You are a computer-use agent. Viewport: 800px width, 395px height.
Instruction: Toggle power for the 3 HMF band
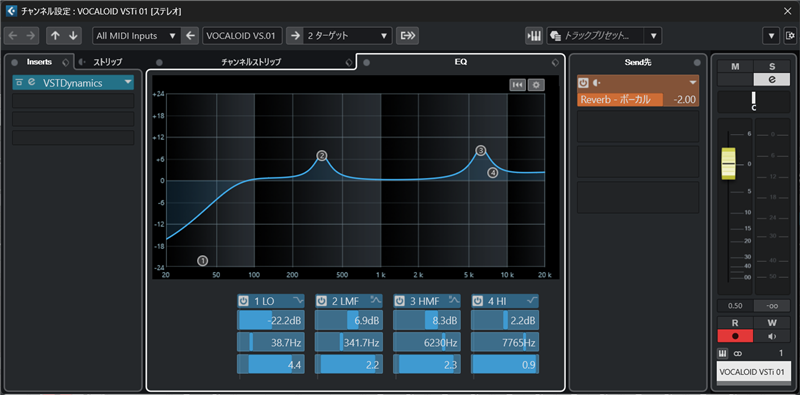click(x=400, y=301)
